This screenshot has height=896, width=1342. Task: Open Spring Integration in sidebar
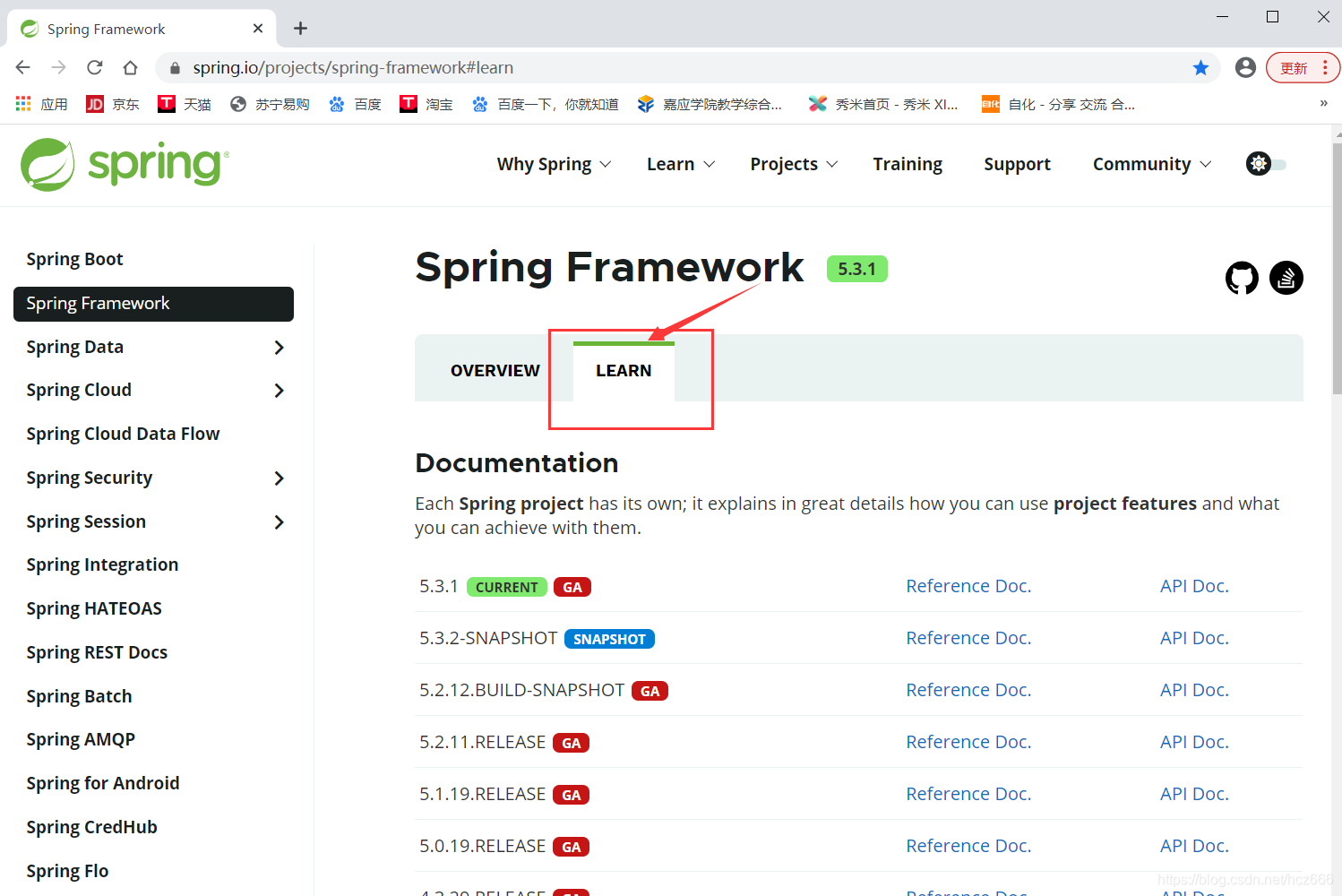102,564
